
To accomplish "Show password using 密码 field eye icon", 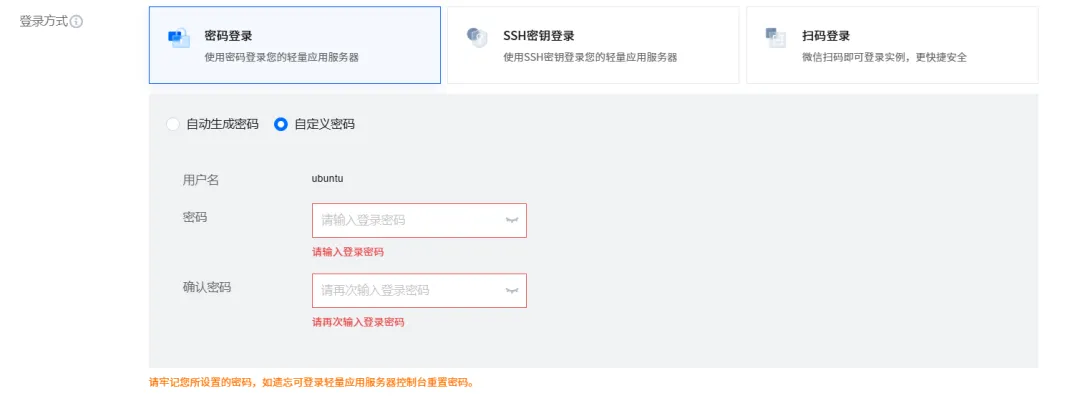I will pos(512,220).
